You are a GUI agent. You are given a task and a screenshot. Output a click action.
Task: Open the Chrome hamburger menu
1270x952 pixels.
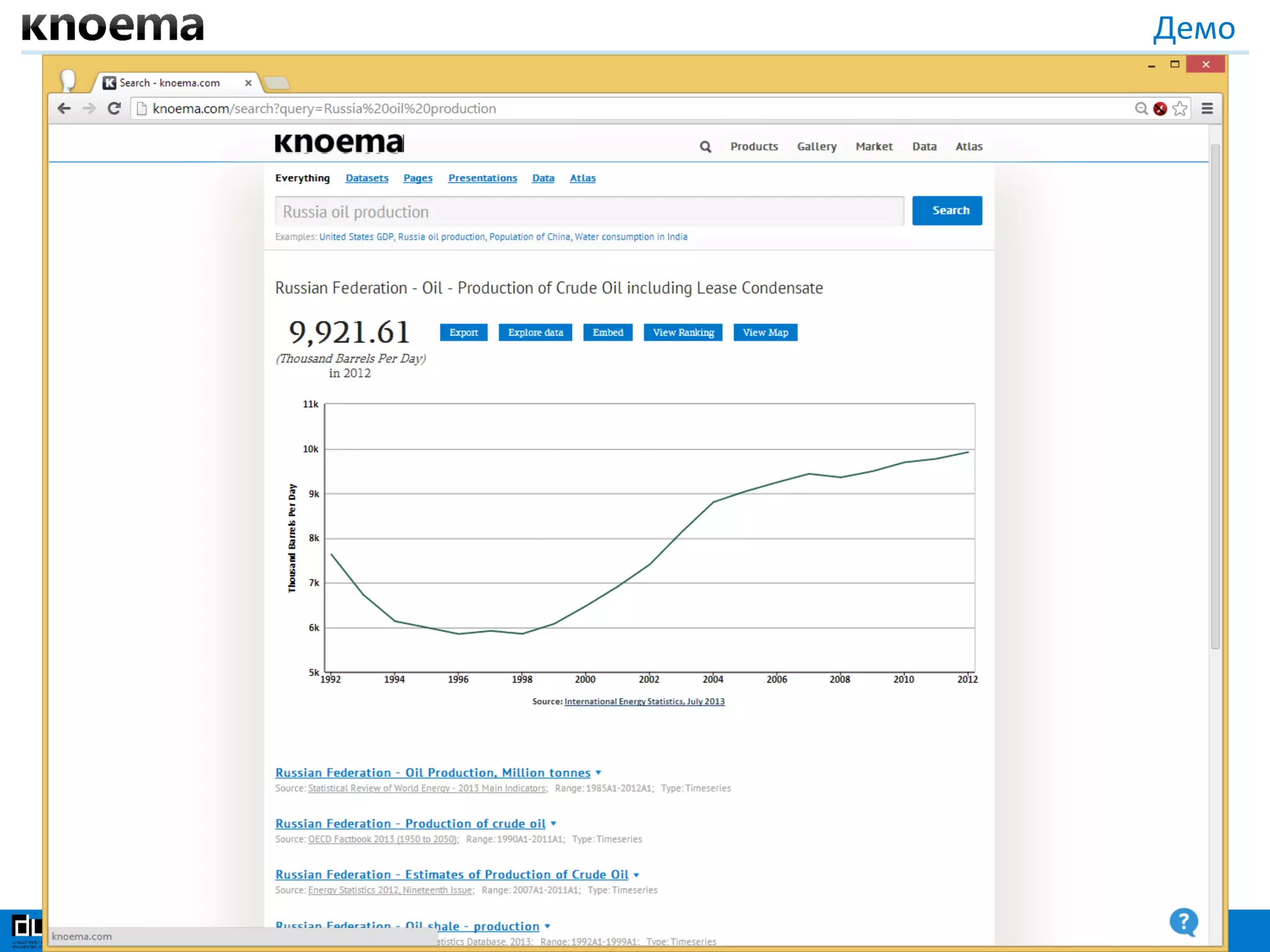1207,108
